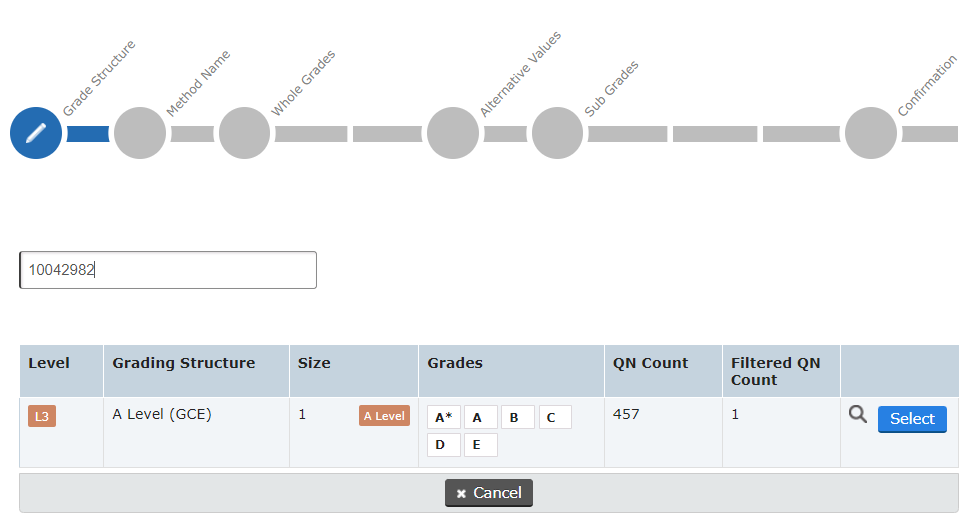975x519 pixels.
Task: Click the L3 level badge
Action: coord(42,416)
